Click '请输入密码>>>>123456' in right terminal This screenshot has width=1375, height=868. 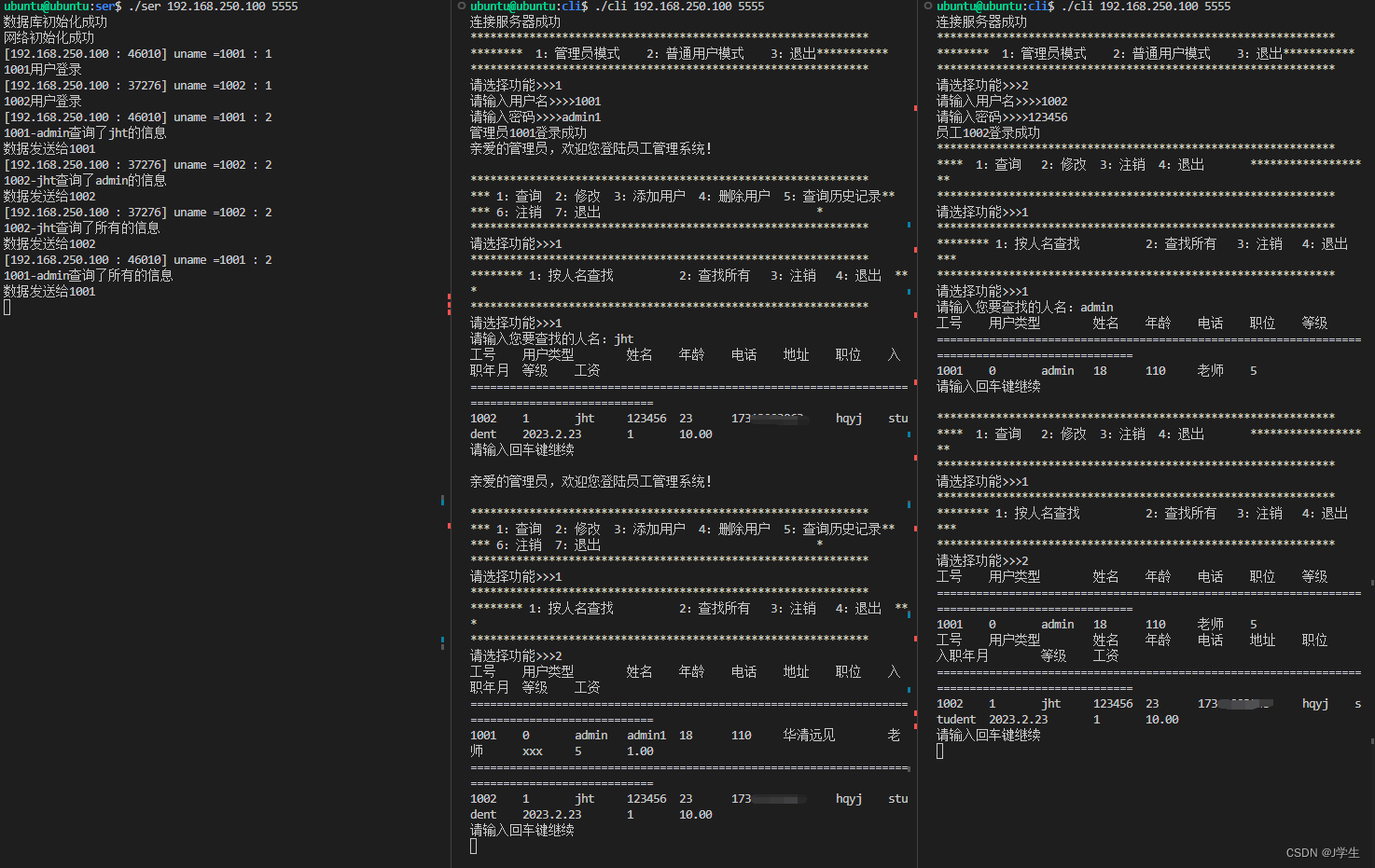1002,117
